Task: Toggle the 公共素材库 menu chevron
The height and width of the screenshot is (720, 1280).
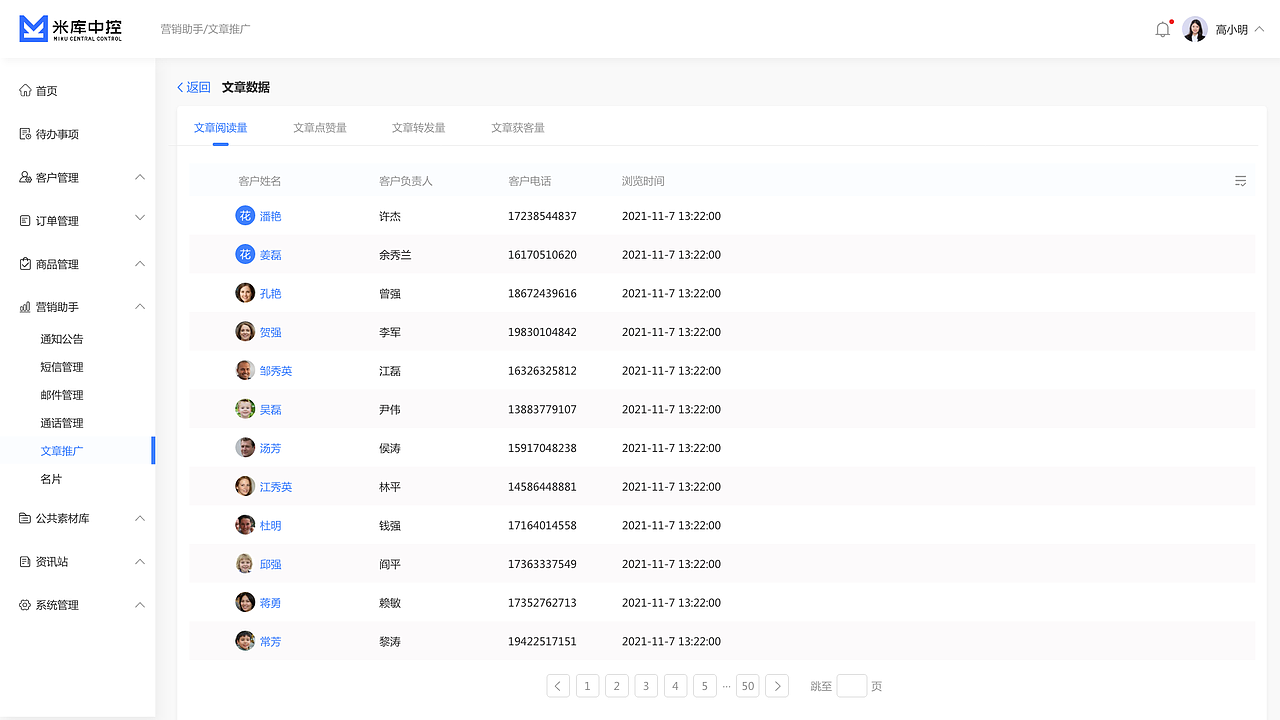Action: (140, 518)
